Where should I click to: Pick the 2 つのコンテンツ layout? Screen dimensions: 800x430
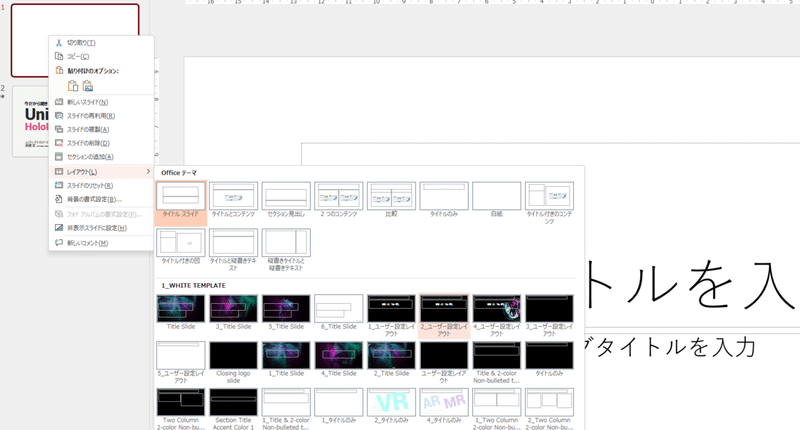pos(339,200)
